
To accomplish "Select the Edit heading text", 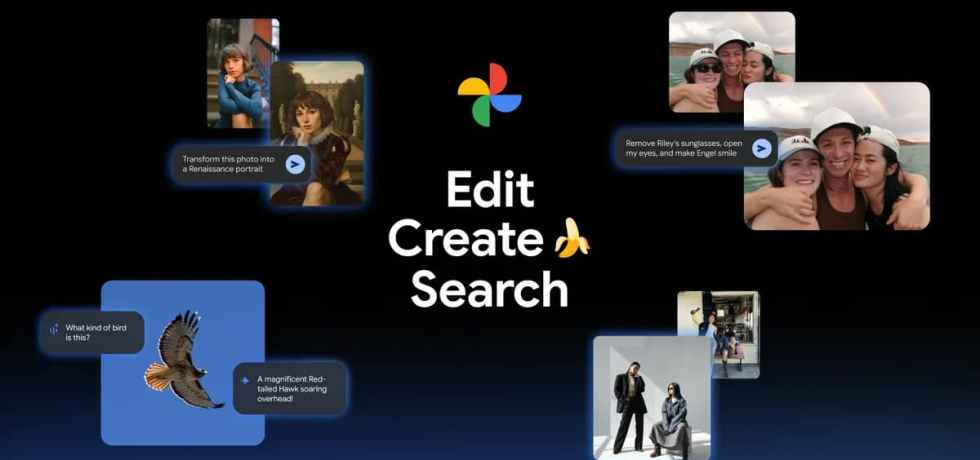I will (x=489, y=190).
